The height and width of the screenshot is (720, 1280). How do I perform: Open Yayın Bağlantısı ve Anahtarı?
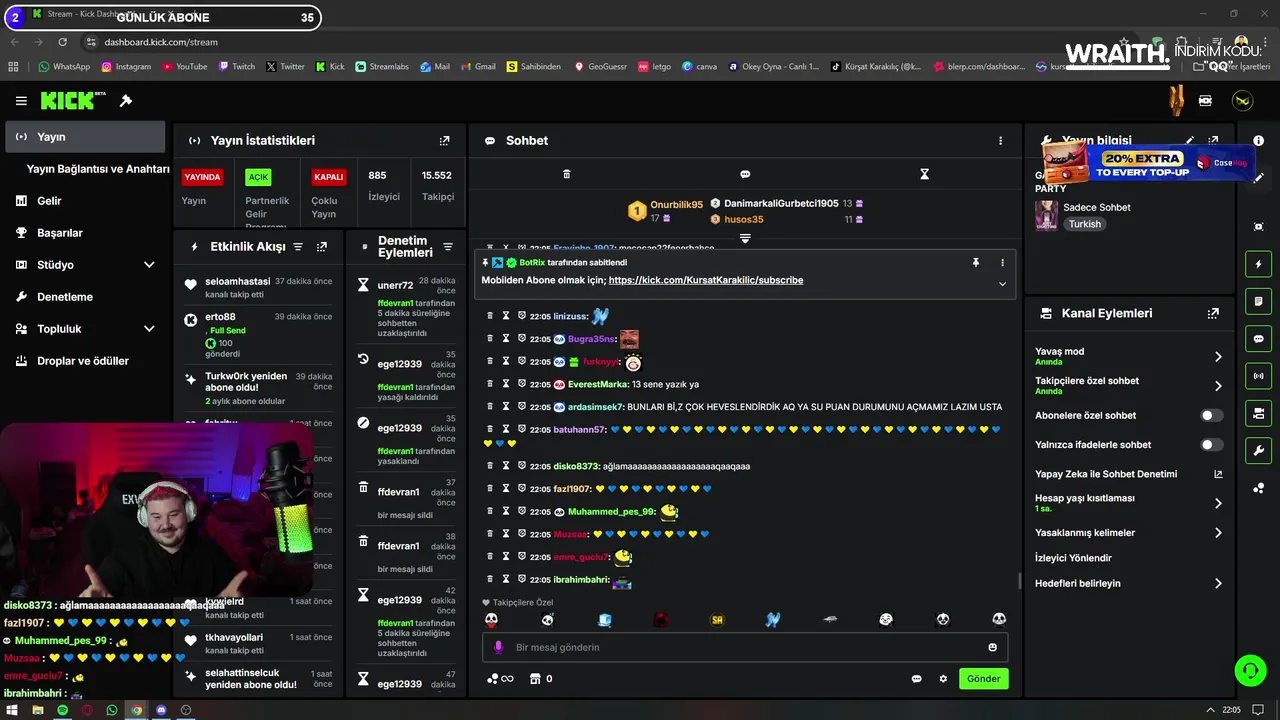98,169
